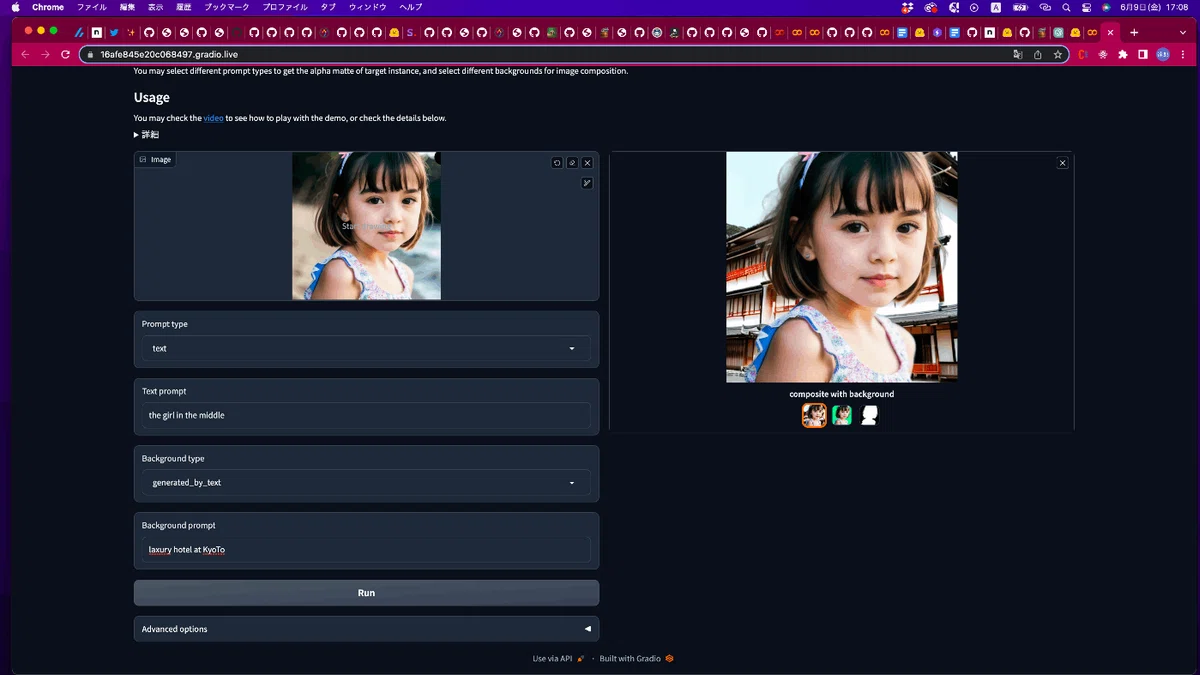Open macOS Control Center
This screenshot has width=1200, height=675.
click(1086, 7)
